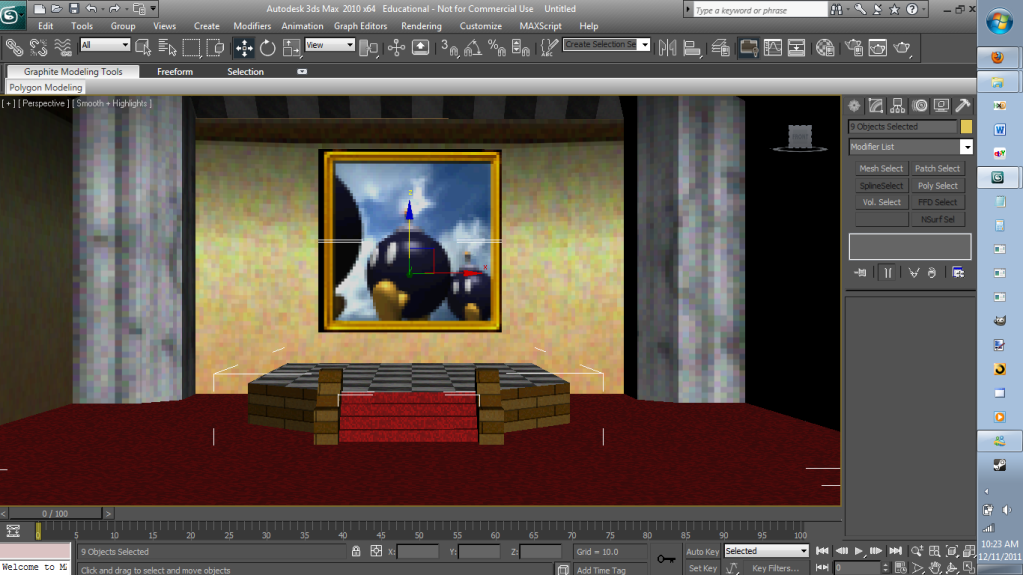Viewport: 1023px width, 575px height.
Task: Open the Rendering menu
Action: 421,26
